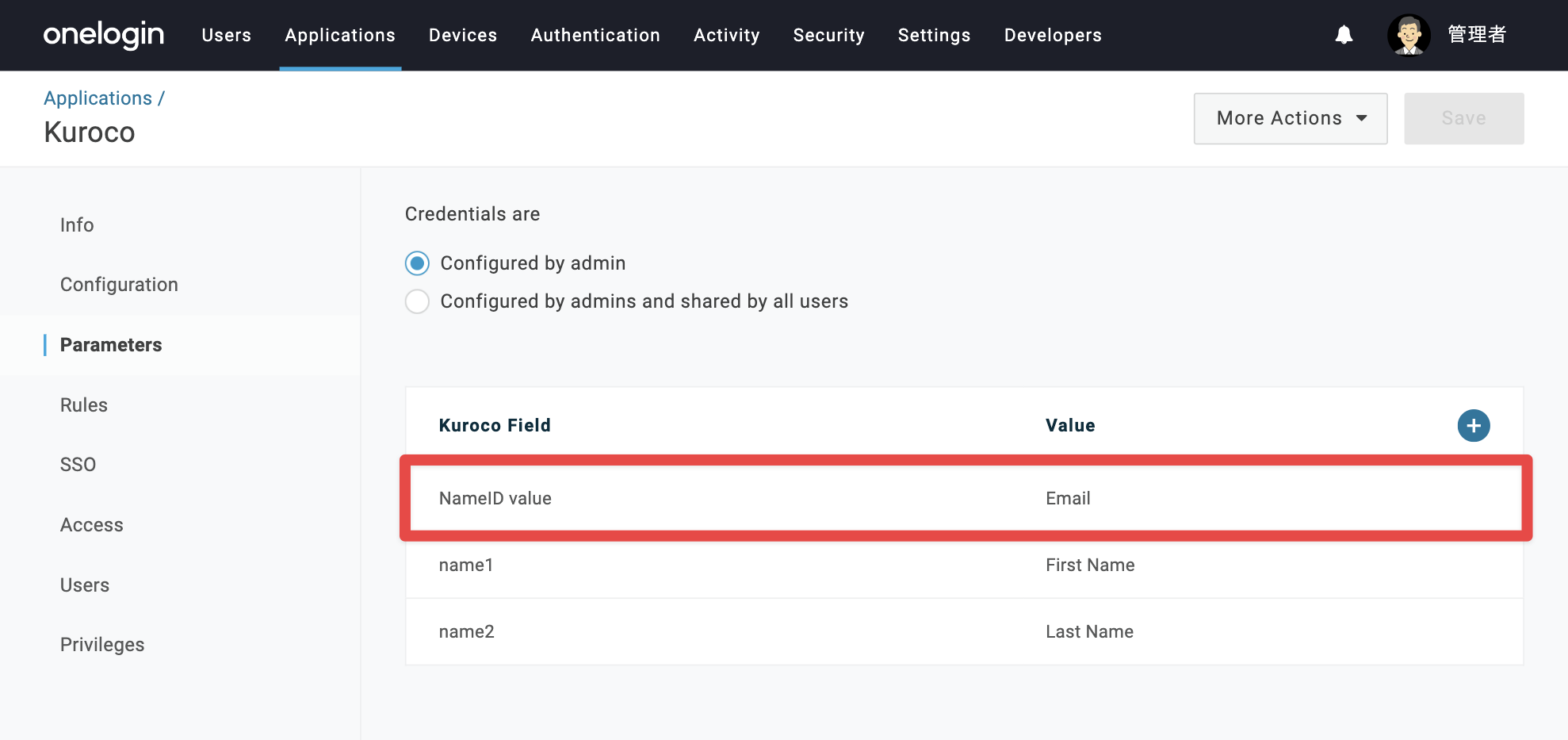Go to the OneLogin home logo
The width and height of the screenshot is (1568, 740).
pos(104,35)
